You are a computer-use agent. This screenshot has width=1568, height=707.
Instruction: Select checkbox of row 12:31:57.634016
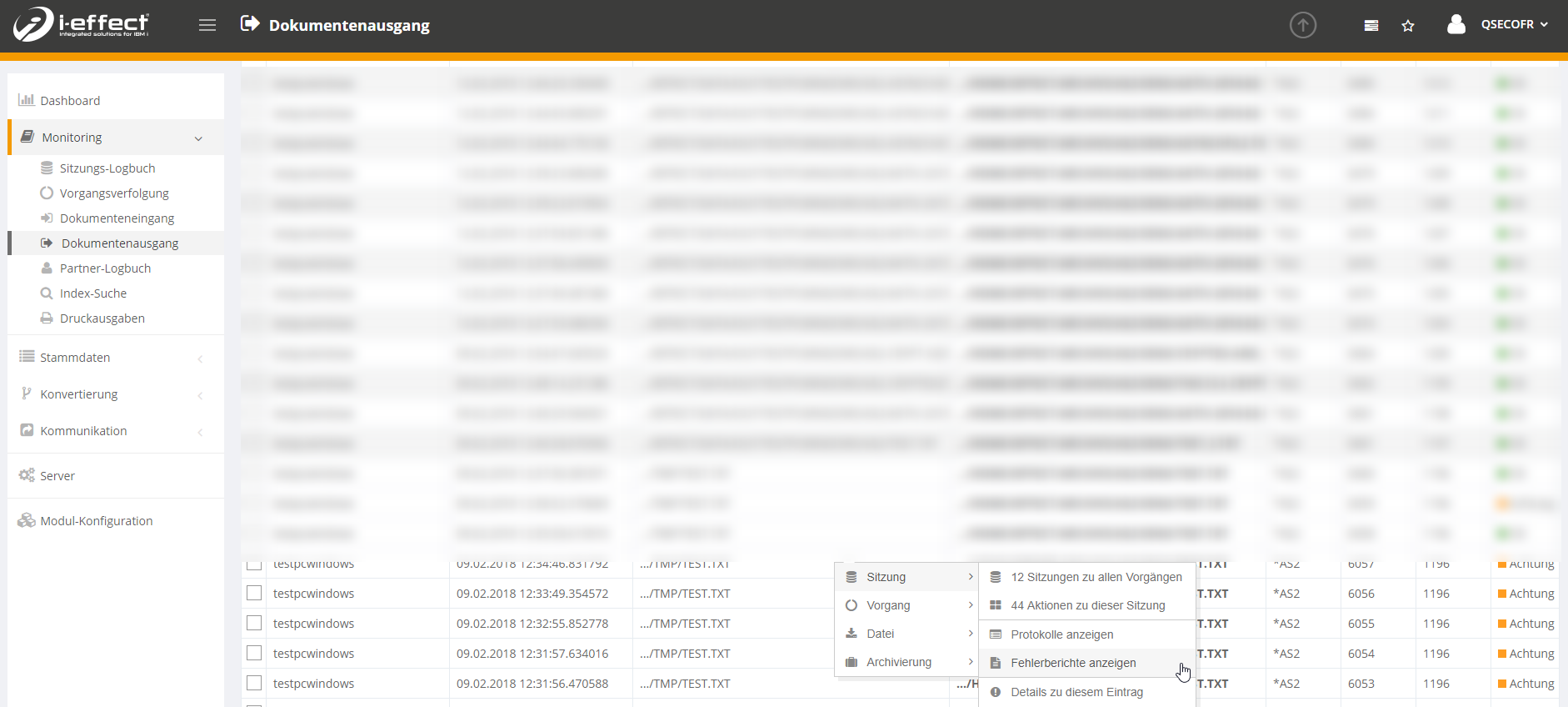(254, 653)
